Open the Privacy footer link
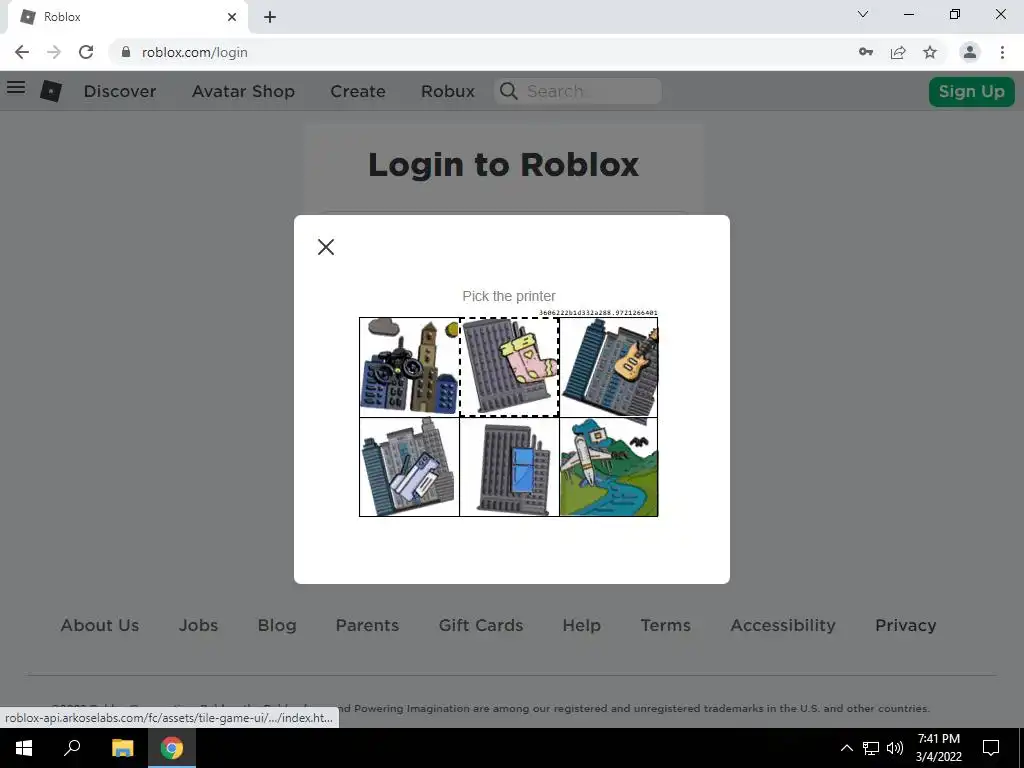Viewport: 1024px width, 768px height. [x=906, y=625]
